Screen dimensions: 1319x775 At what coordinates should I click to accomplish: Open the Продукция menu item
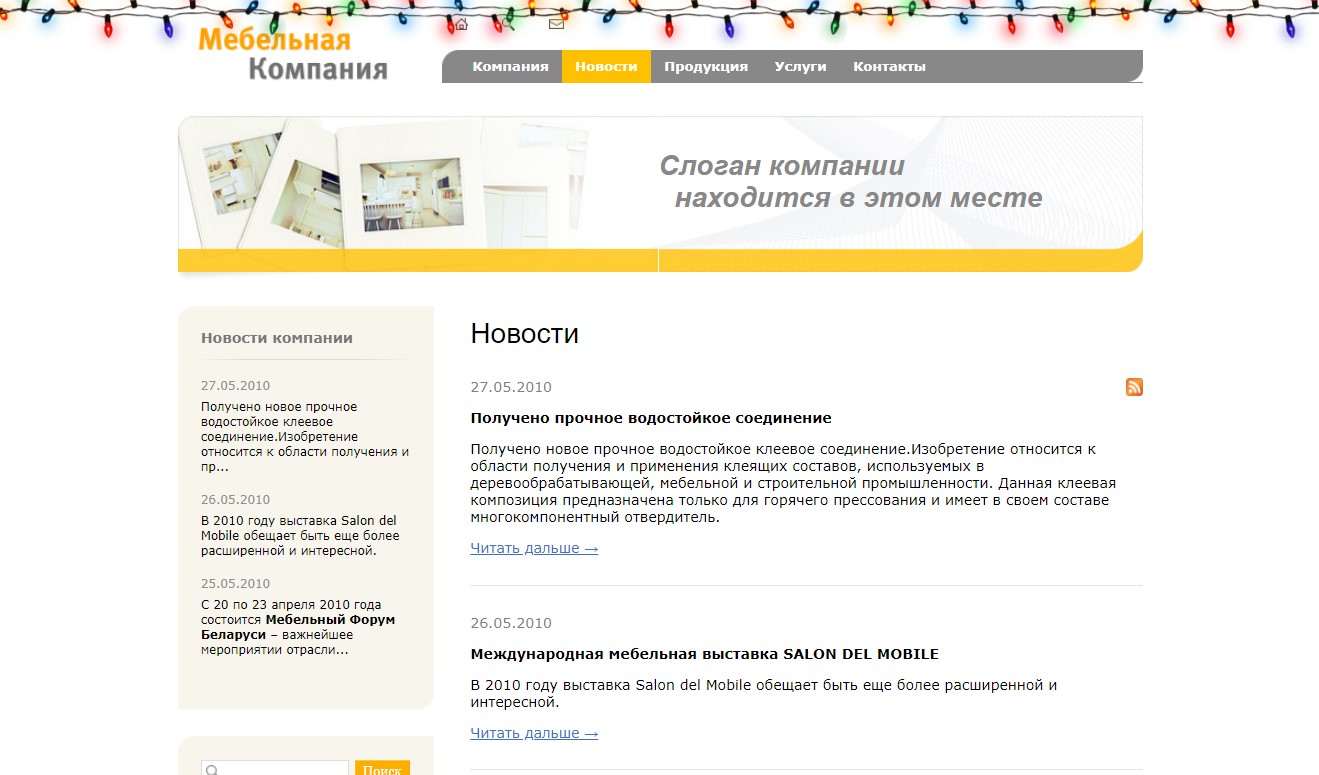pyautogui.click(x=706, y=67)
